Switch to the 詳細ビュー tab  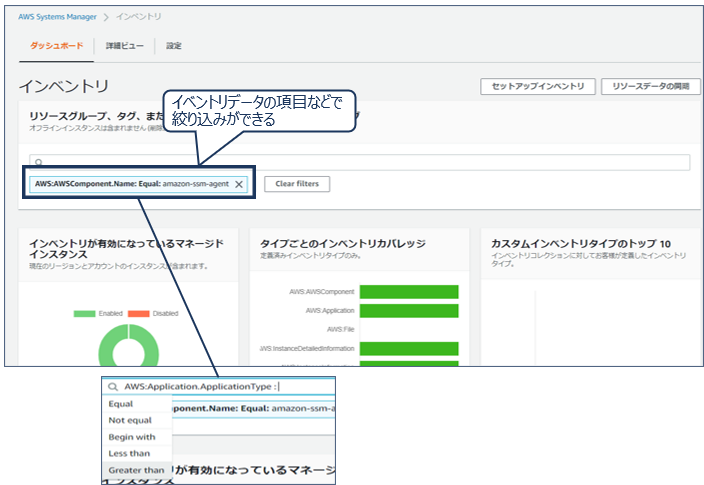(x=124, y=45)
